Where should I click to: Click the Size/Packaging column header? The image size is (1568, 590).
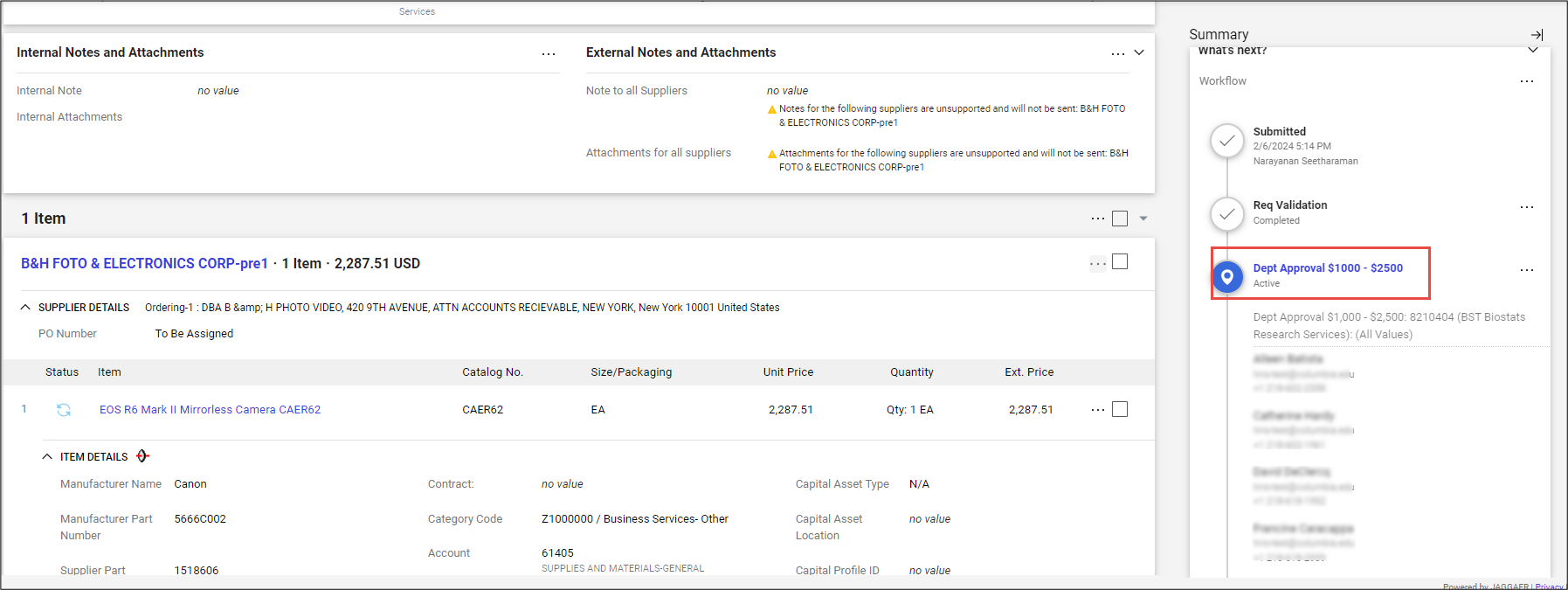(x=632, y=371)
